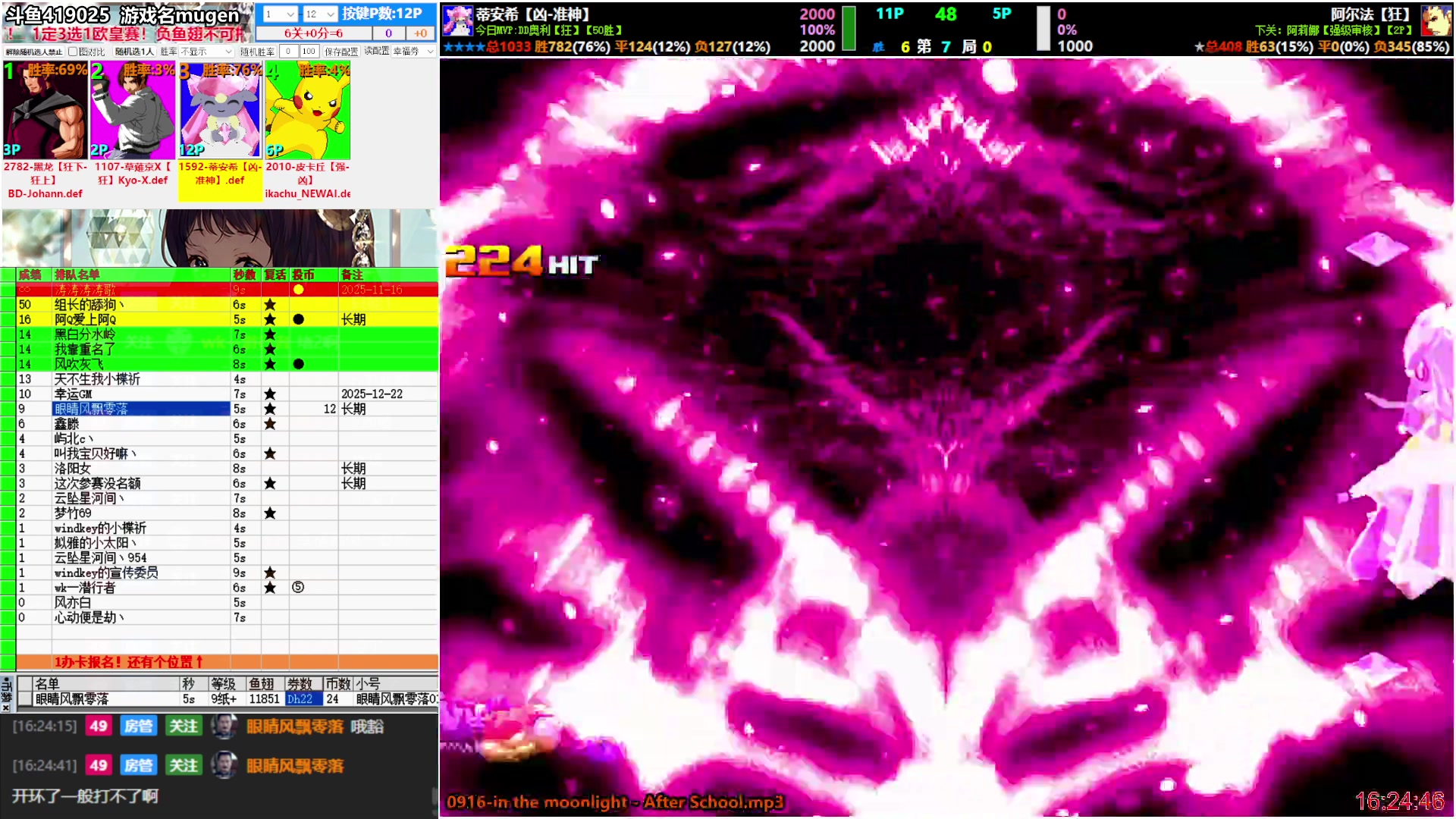Click the black coin dot in 风吹灰飞 row

pyautogui.click(x=299, y=364)
